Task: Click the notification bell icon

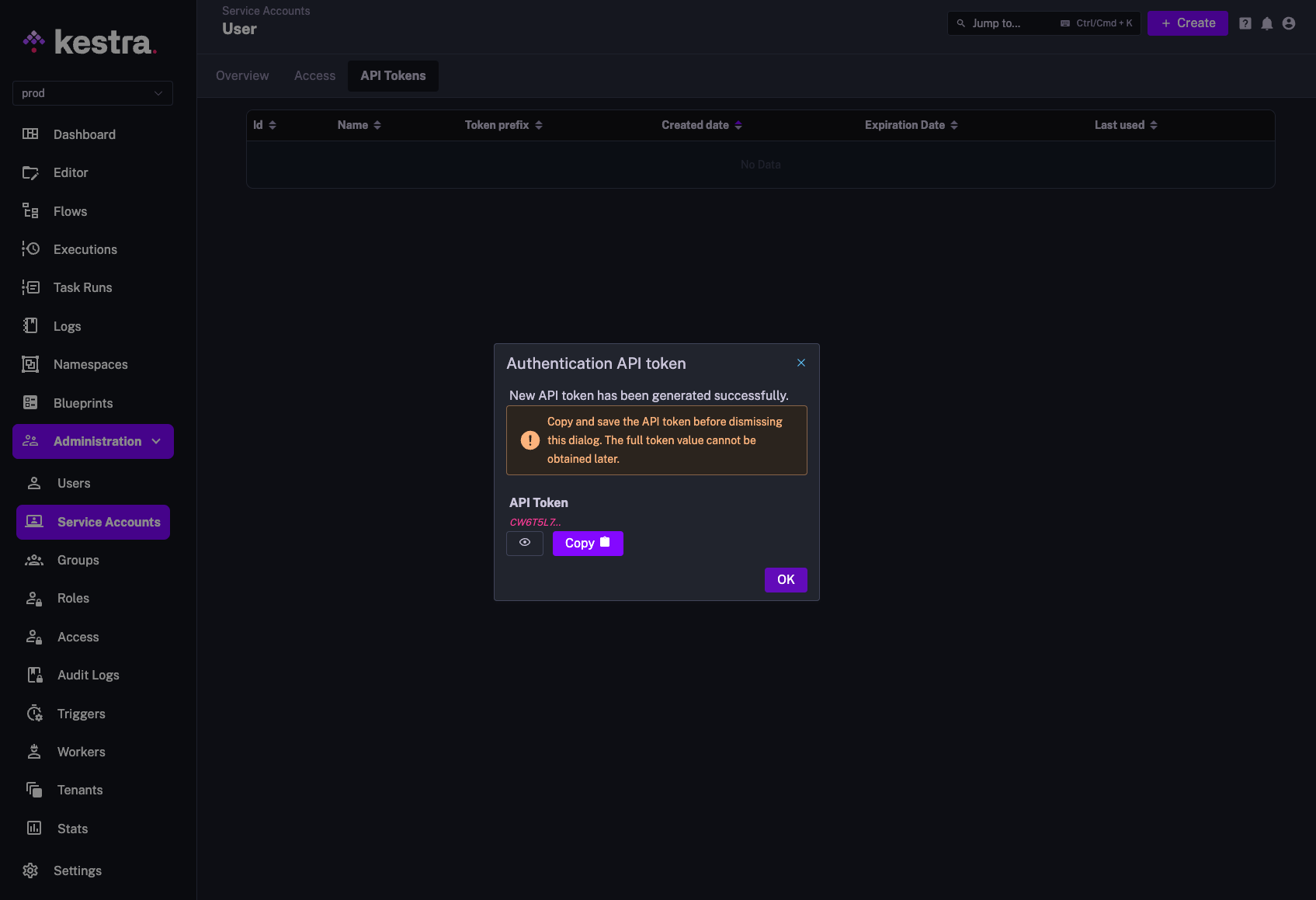Action: pyautogui.click(x=1267, y=23)
